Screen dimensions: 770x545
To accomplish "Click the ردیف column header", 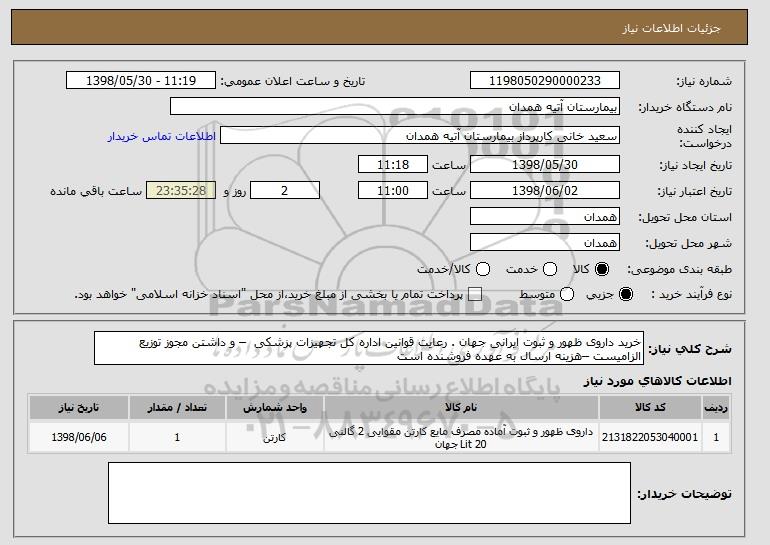I will point(716,408).
